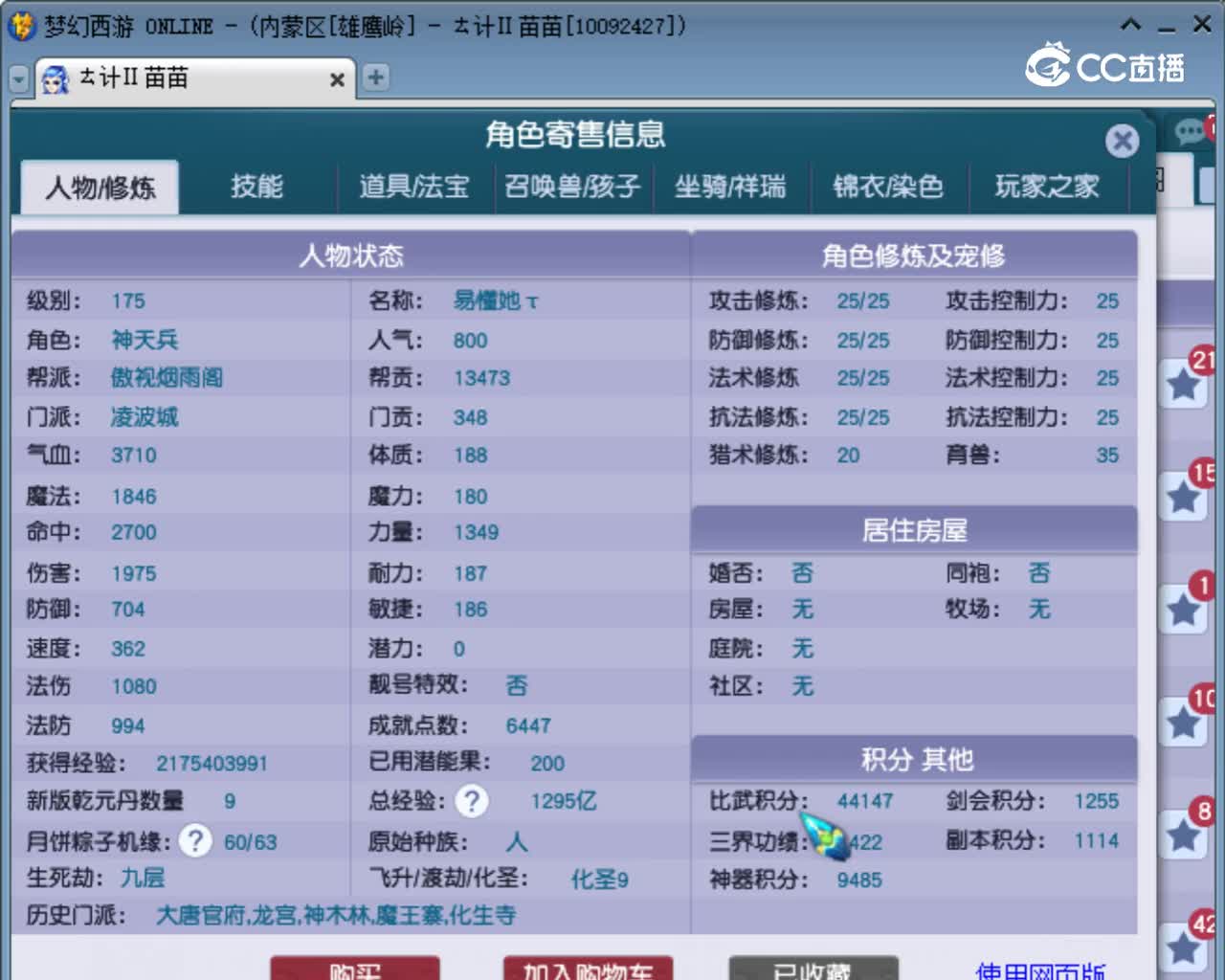Click the 级别 value 175
This screenshot has width=1225, height=980.
(x=128, y=301)
